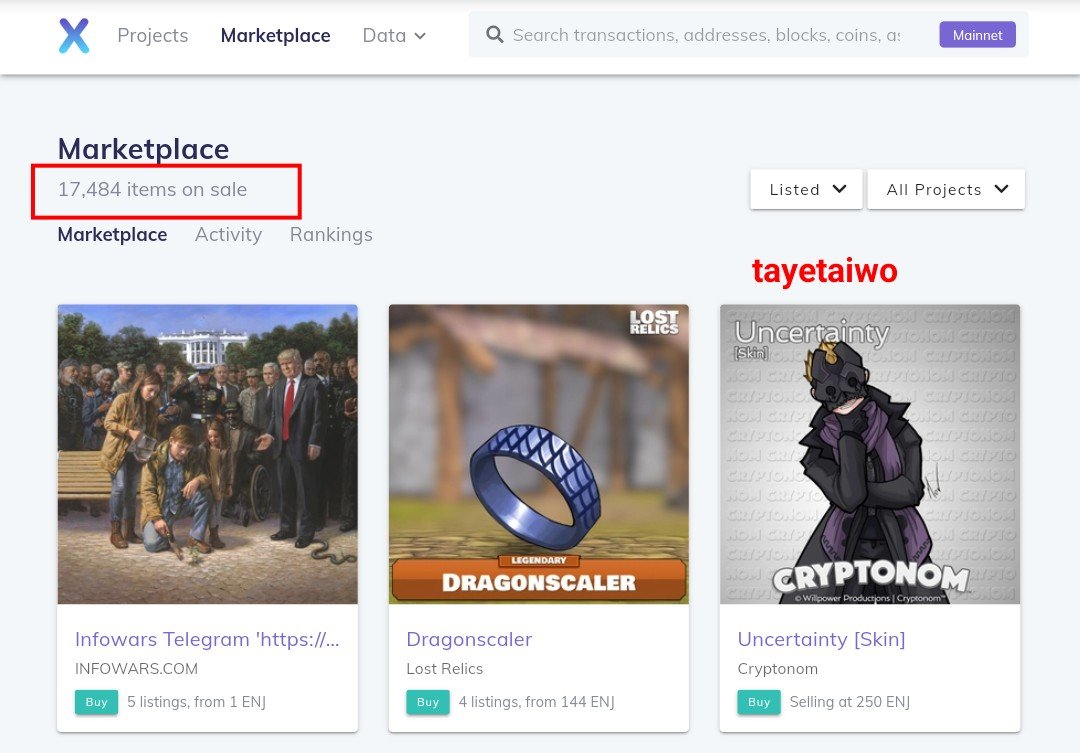Open the All Projects filter dropdown
Image resolution: width=1080 pixels, height=753 pixels.
coord(946,189)
